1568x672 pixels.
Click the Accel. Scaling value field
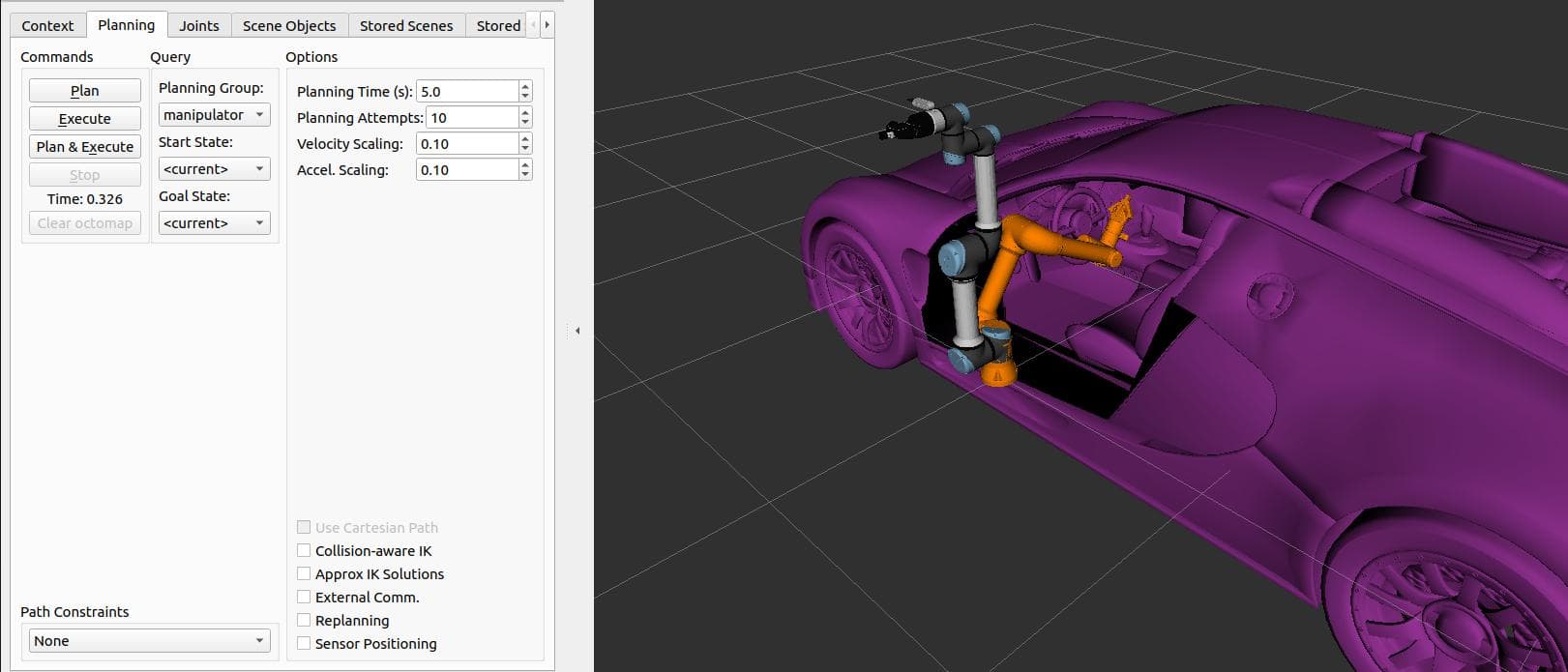(x=468, y=170)
